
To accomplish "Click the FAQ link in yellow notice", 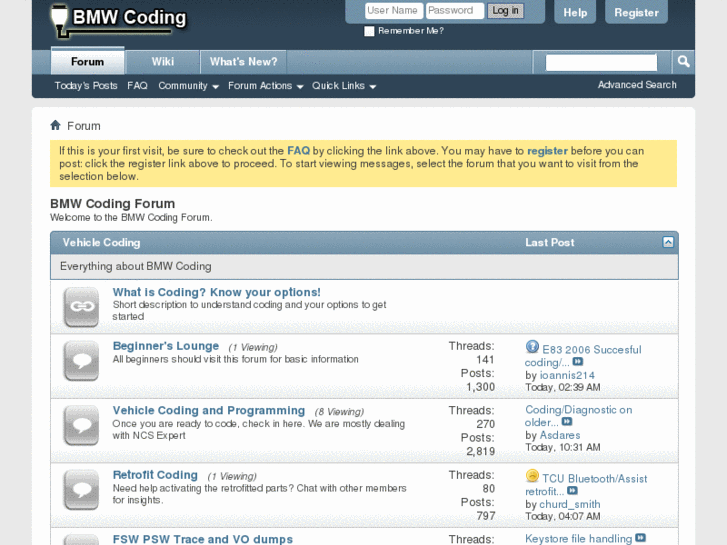I will 298,151.
